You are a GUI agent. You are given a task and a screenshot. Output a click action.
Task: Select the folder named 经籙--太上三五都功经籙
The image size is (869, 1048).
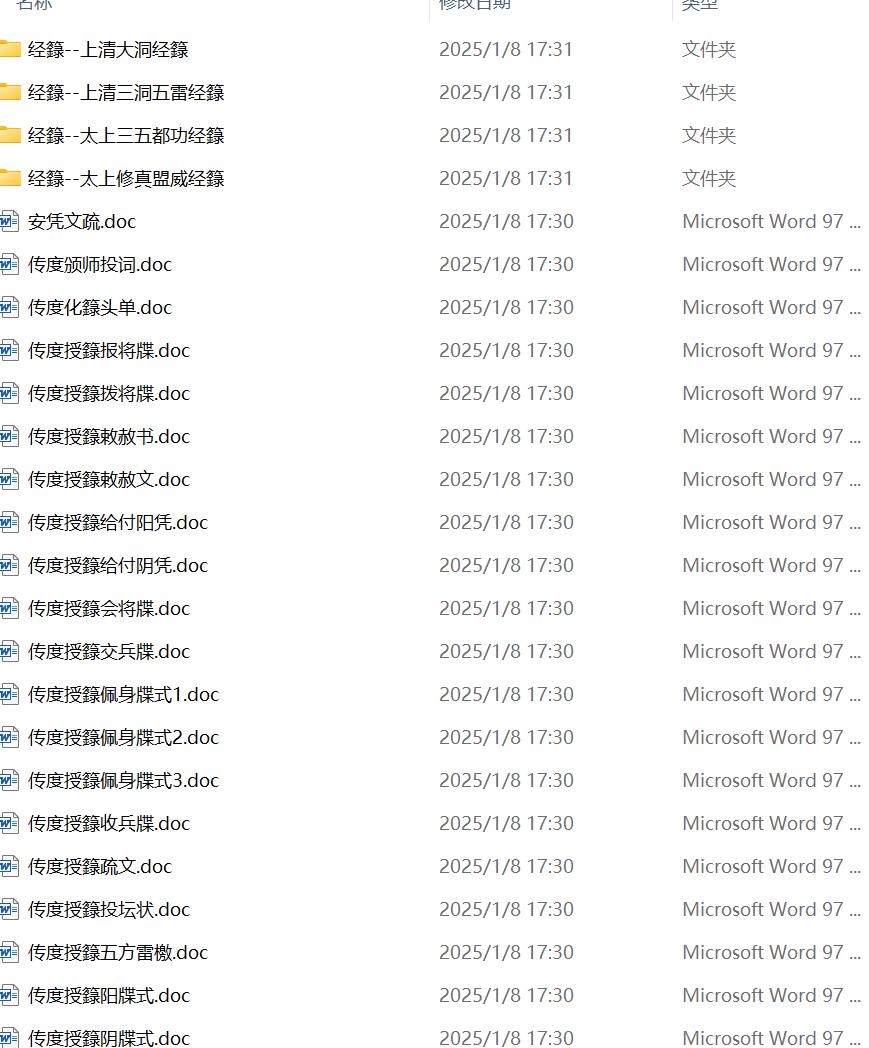coord(125,135)
